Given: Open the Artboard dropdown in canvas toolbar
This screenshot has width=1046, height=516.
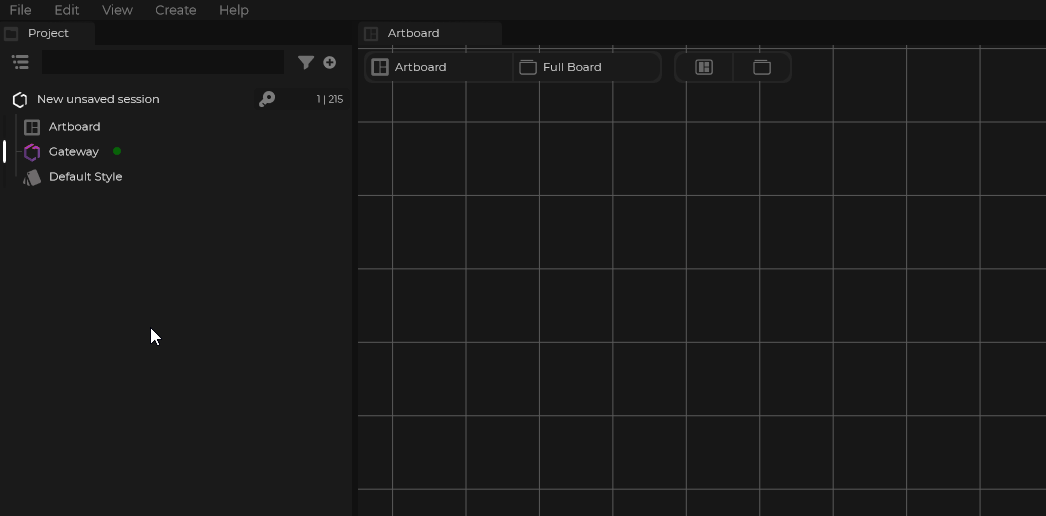Looking at the screenshot, I should (439, 67).
